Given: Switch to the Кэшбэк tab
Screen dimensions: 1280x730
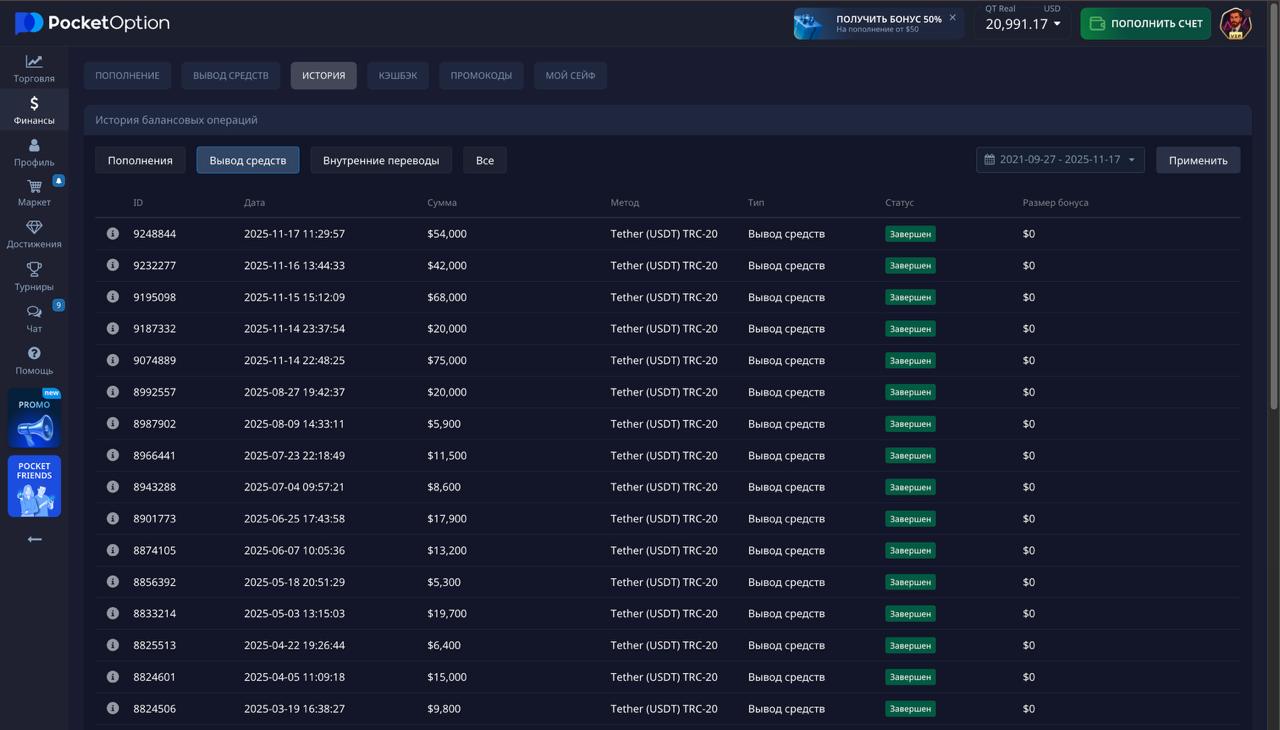Looking at the screenshot, I should [x=398, y=75].
